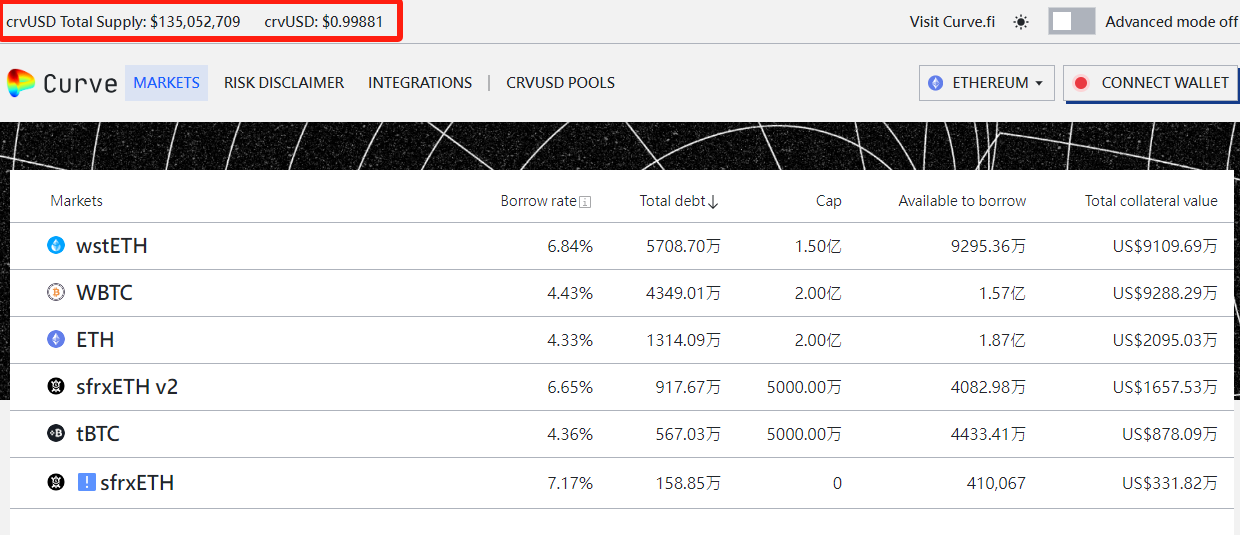Screen dimensions: 1240x535
Task: Click the 567.03万 total debt value
Action: (x=688, y=434)
